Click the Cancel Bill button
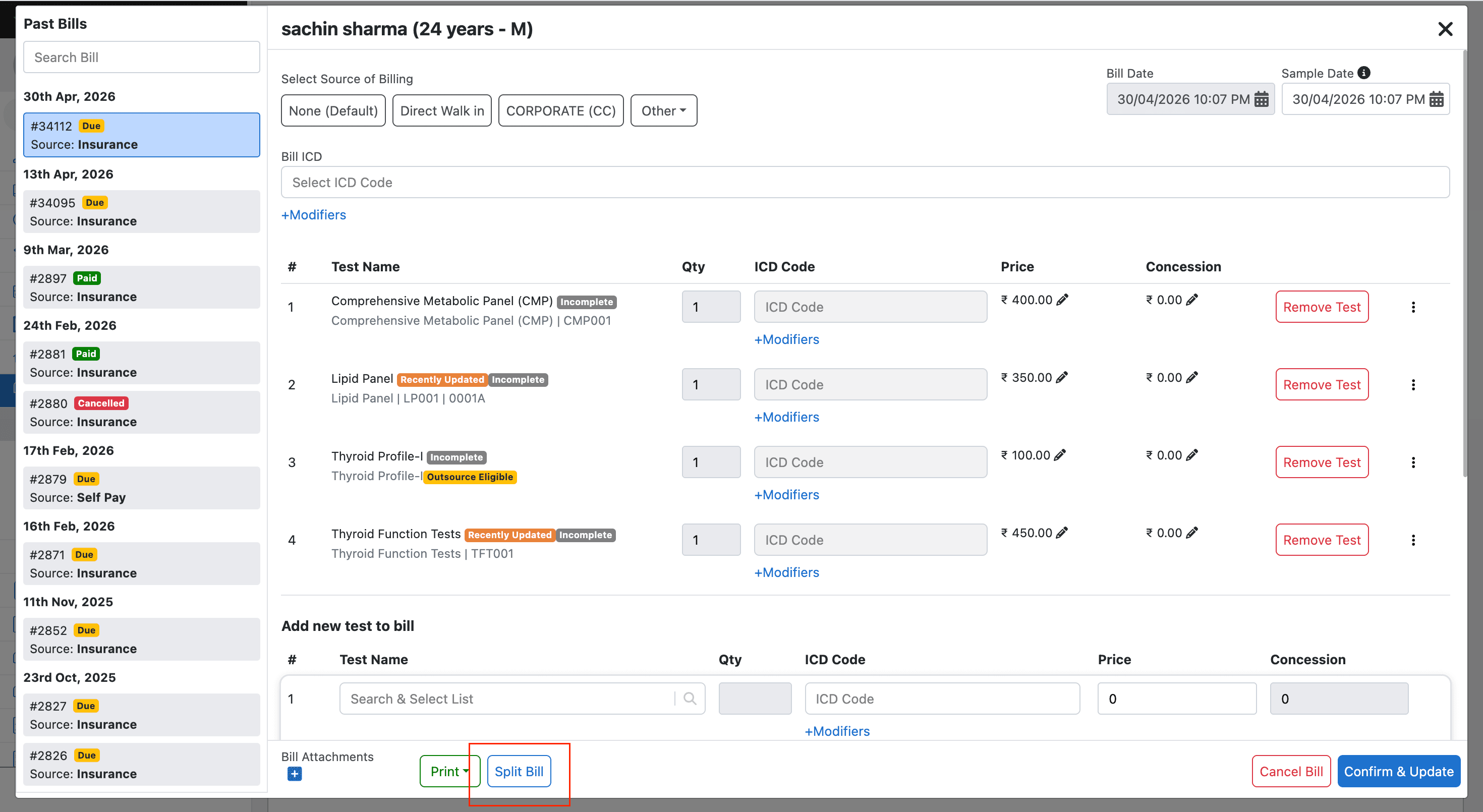The width and height of the screenshot is (1483, 812). [1291, 771]
